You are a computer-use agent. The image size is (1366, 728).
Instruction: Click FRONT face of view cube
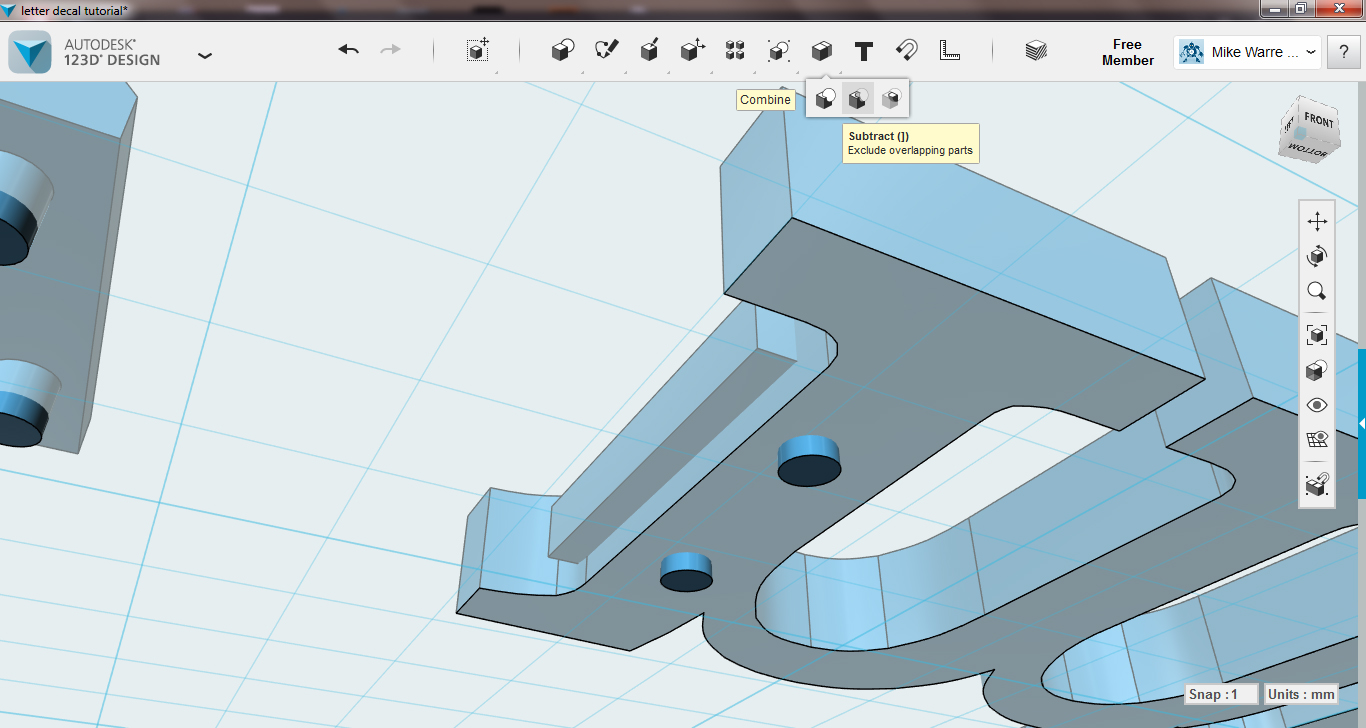[1319, 121]
